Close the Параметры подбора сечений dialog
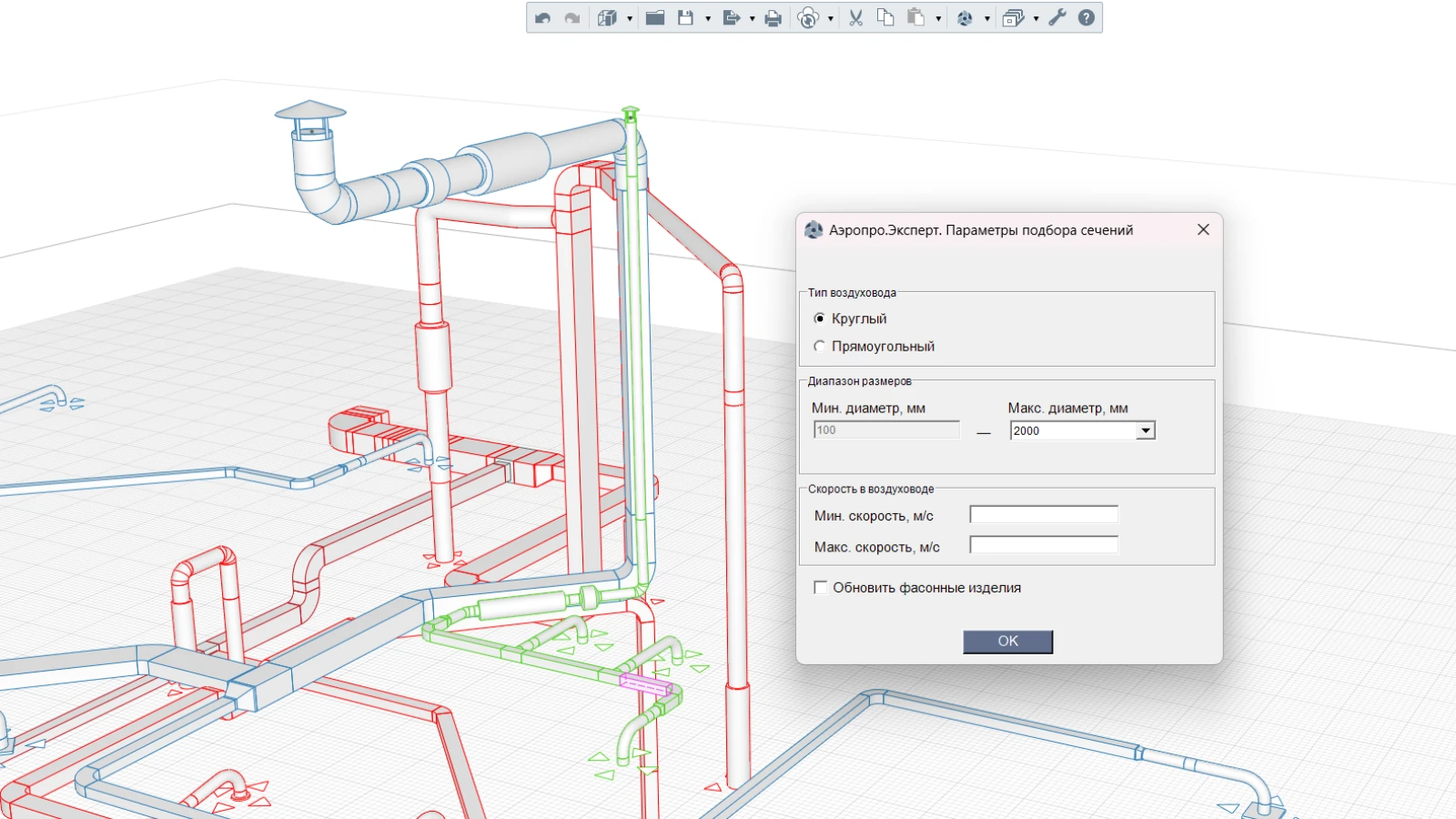 point(1203,230)
